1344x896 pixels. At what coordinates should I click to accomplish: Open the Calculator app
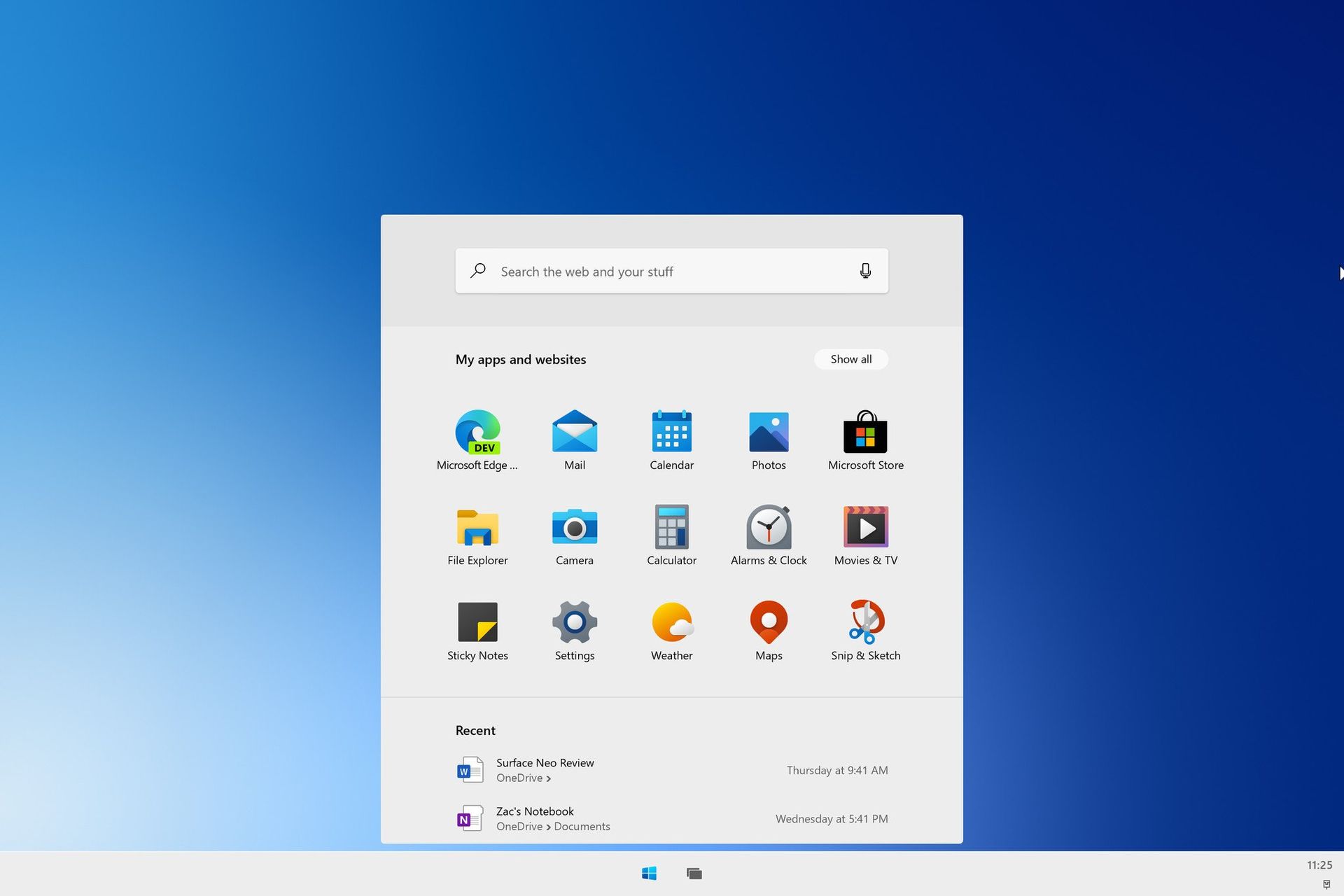click(x=671, y=527)
